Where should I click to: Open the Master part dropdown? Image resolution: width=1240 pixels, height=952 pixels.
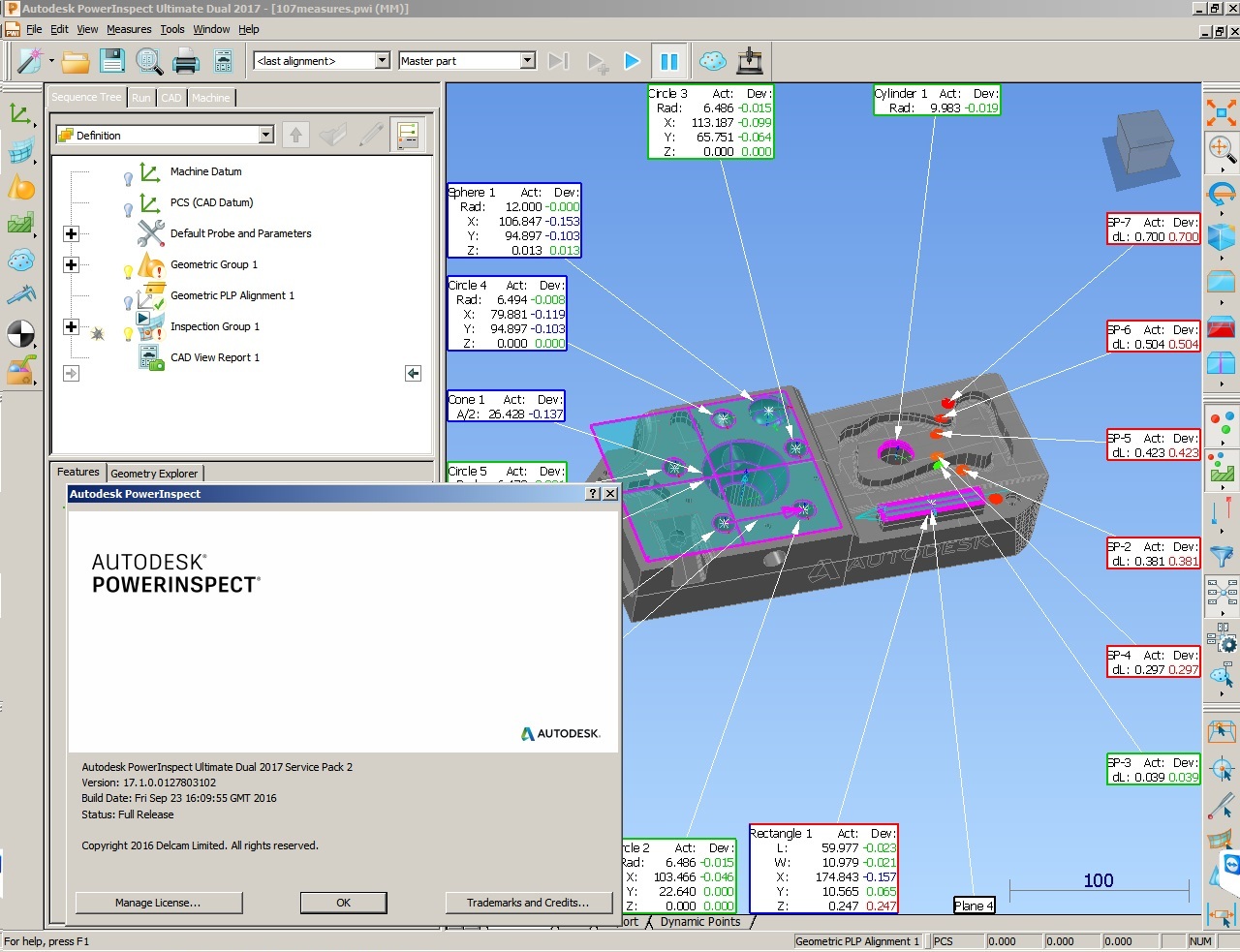point(528,60)
